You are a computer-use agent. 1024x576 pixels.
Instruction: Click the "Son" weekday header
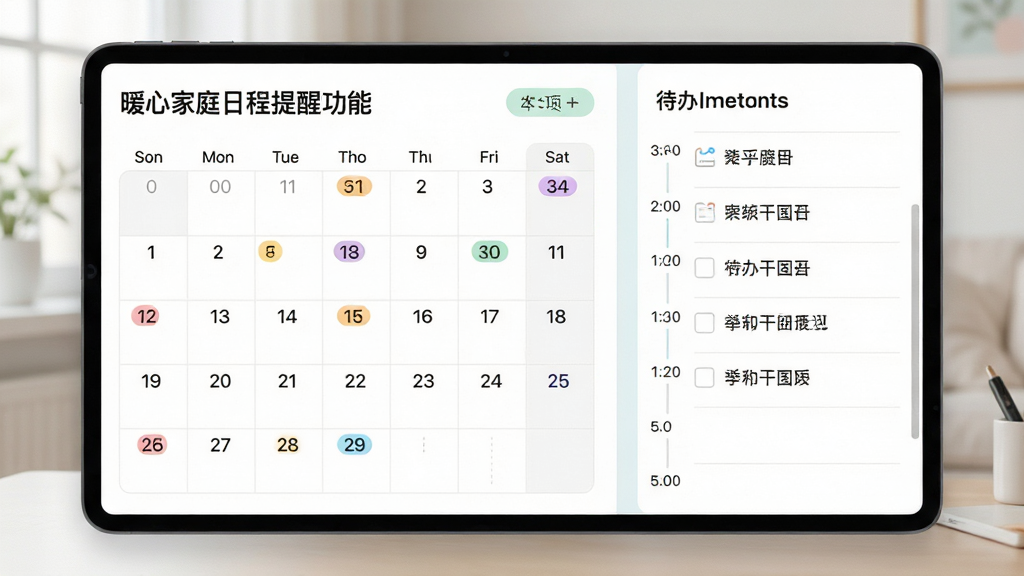pos(148,157)
